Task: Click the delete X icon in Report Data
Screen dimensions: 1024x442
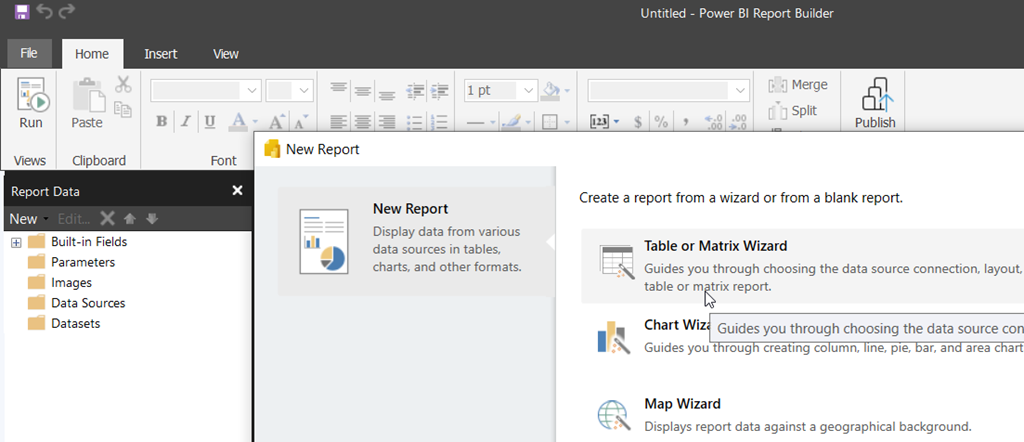Action: [107, 219]
